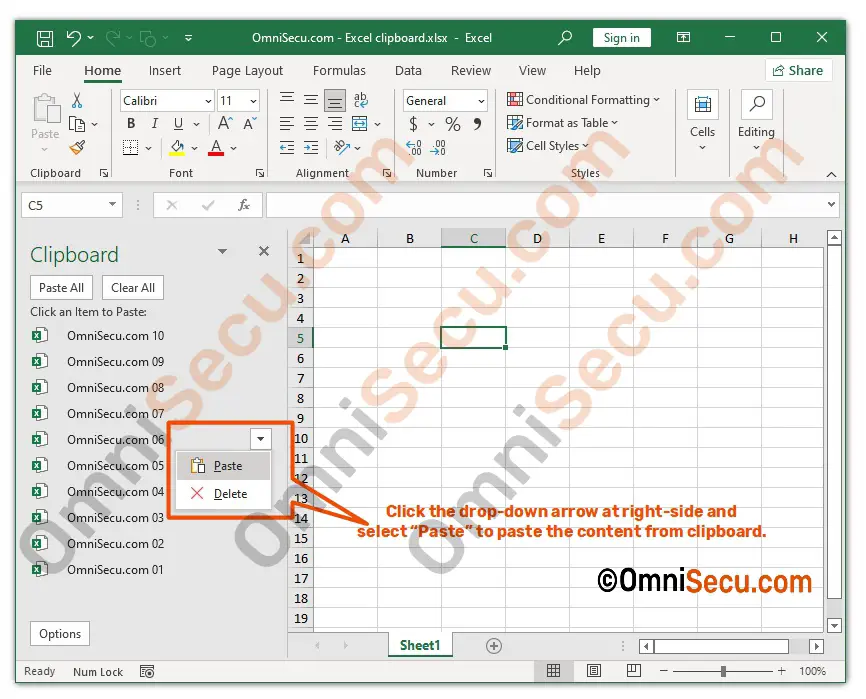Image resolution: width=866 pixels, height=699 pixels.
Task: Click the Save icon in title bar
Action: (45, 38)
